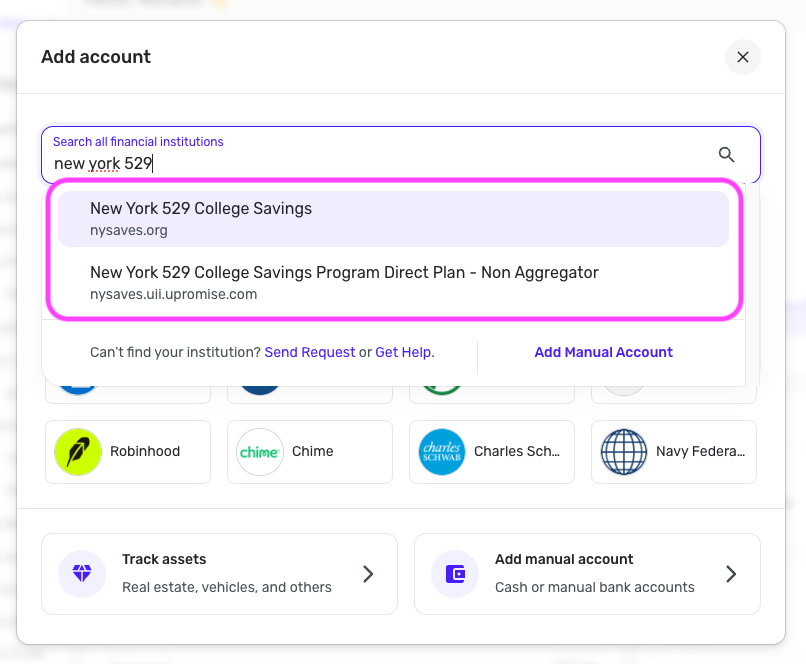Click the Track assets diamond icon
Image resolution: width=806 pixels, height=664 pixels.
tap(82, 574)
